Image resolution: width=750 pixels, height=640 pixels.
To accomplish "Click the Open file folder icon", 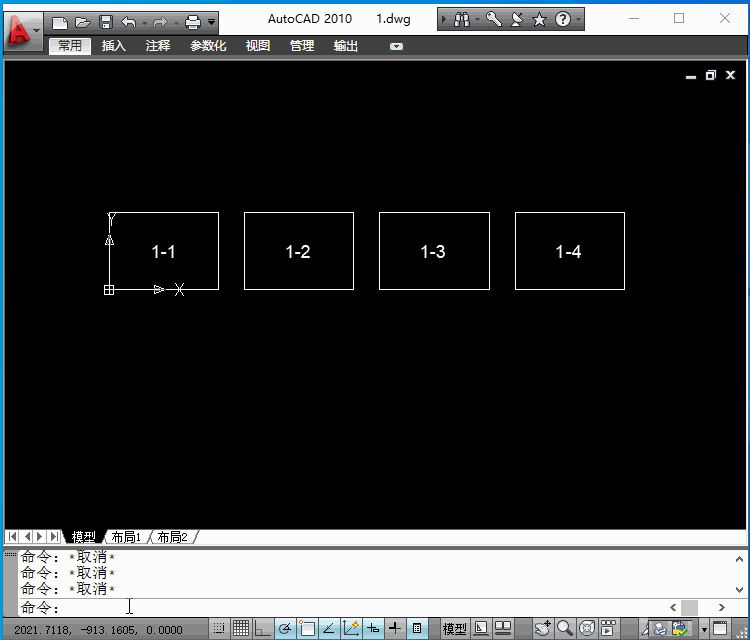I will click(x=83, y=22).
